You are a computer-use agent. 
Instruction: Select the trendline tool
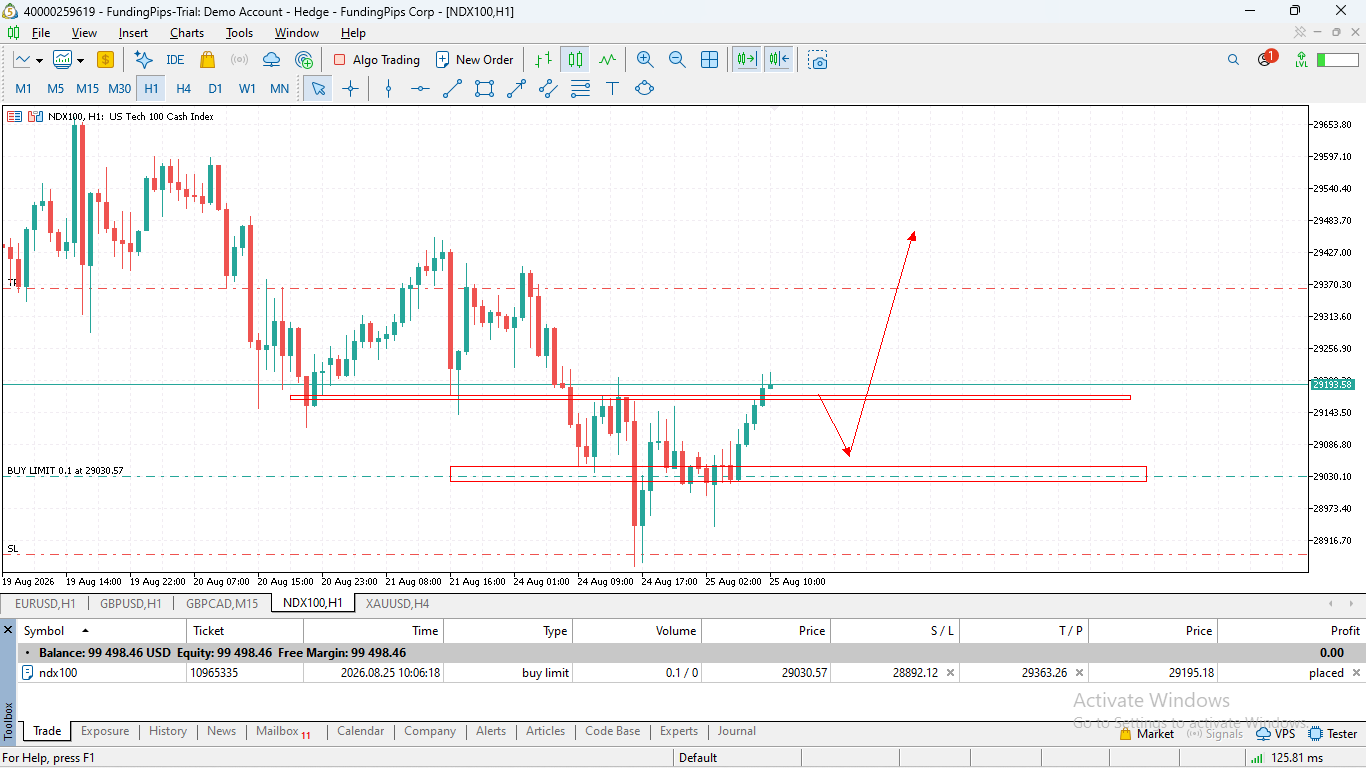tap(452, 89)
